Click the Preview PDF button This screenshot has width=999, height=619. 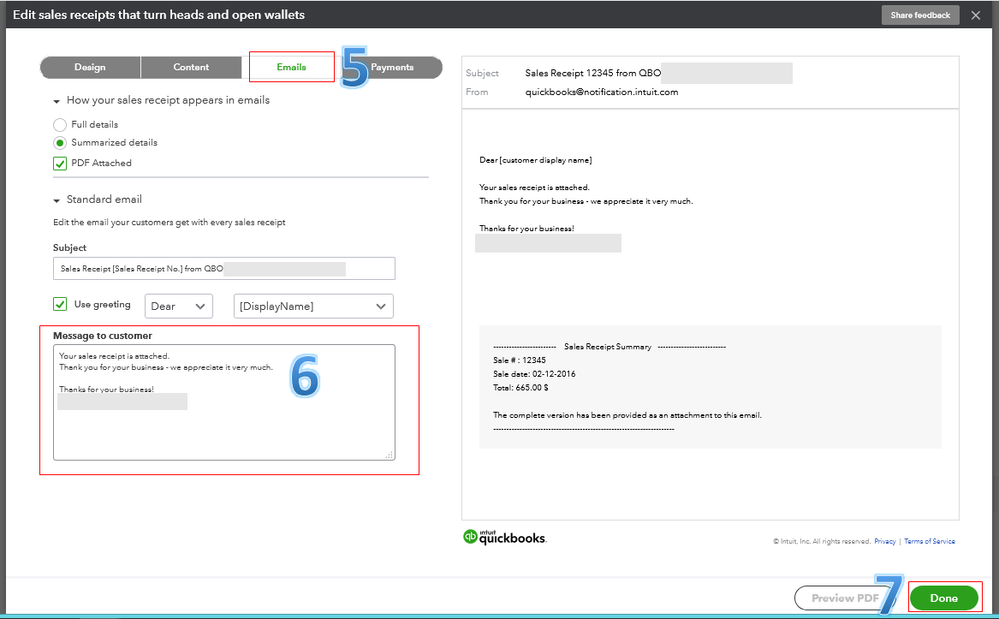[845, 598]
